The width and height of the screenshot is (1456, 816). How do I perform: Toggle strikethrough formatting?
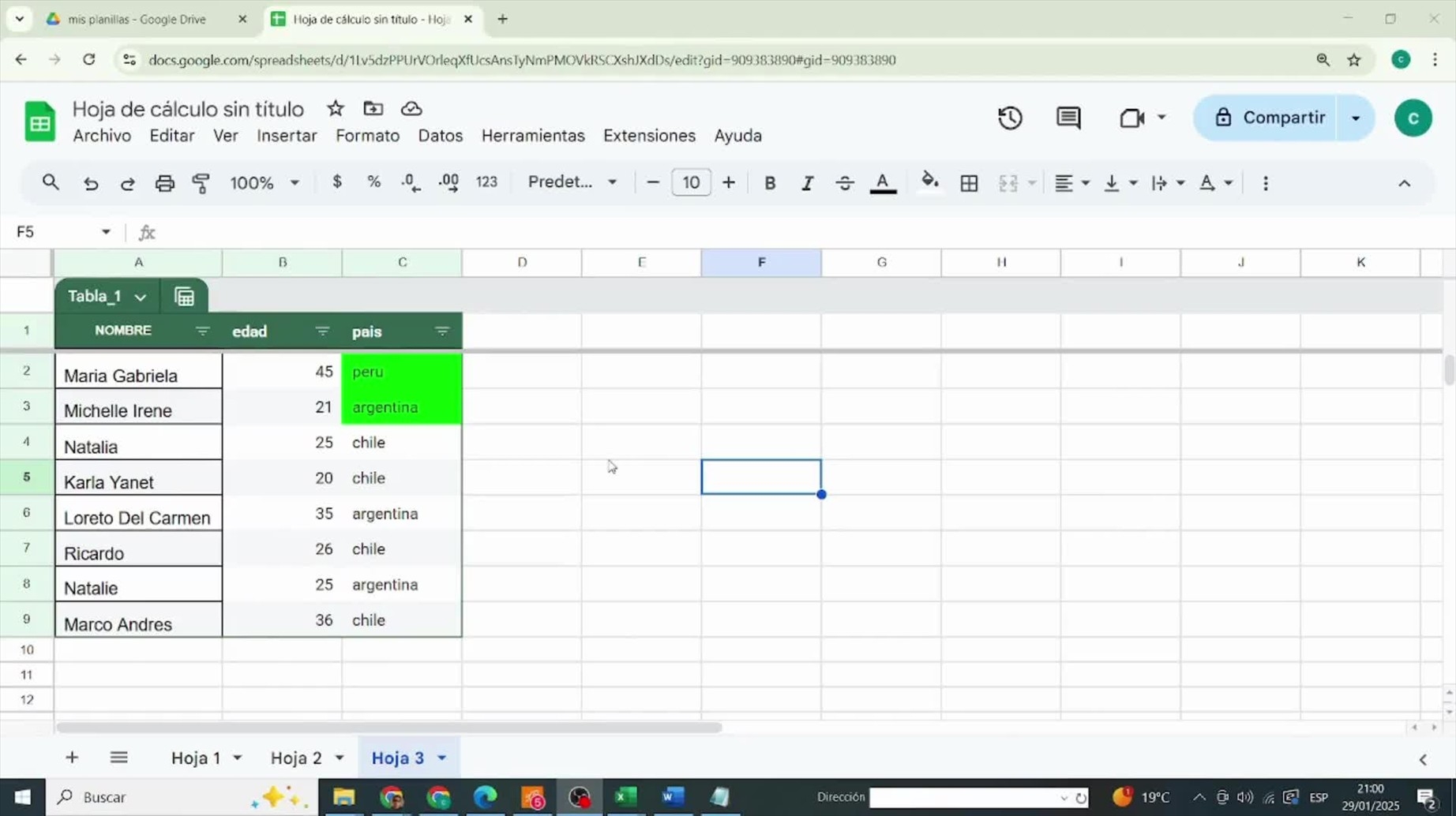(x=844, y=183)
